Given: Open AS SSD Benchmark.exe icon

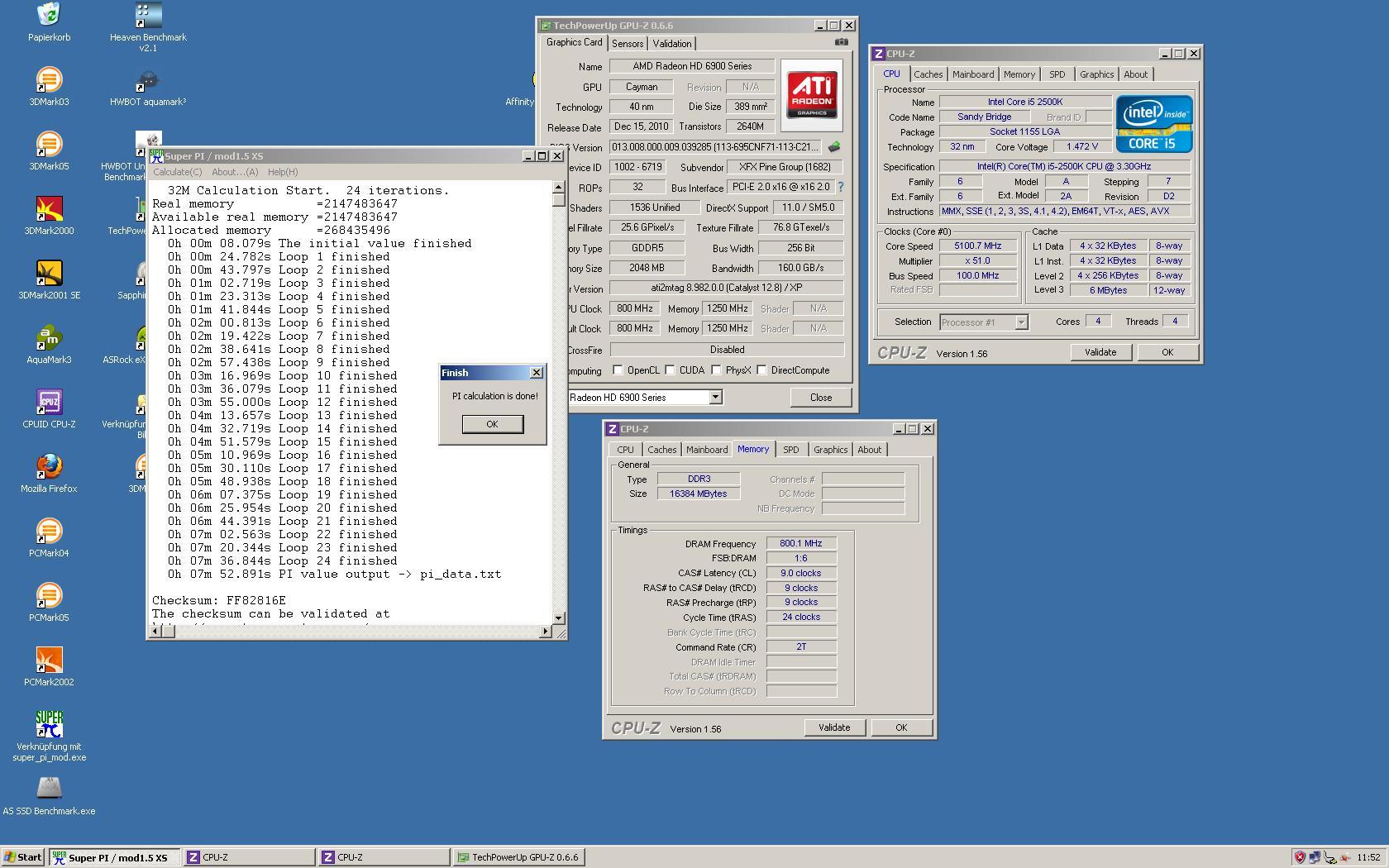Looking at the screenshot, I should (x=49, y=789).
